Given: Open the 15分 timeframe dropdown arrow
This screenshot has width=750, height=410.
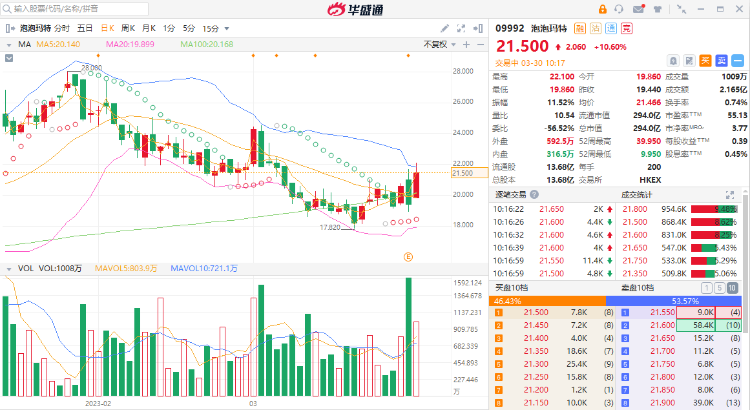Looking at the screenshot, I should [227, 29].
